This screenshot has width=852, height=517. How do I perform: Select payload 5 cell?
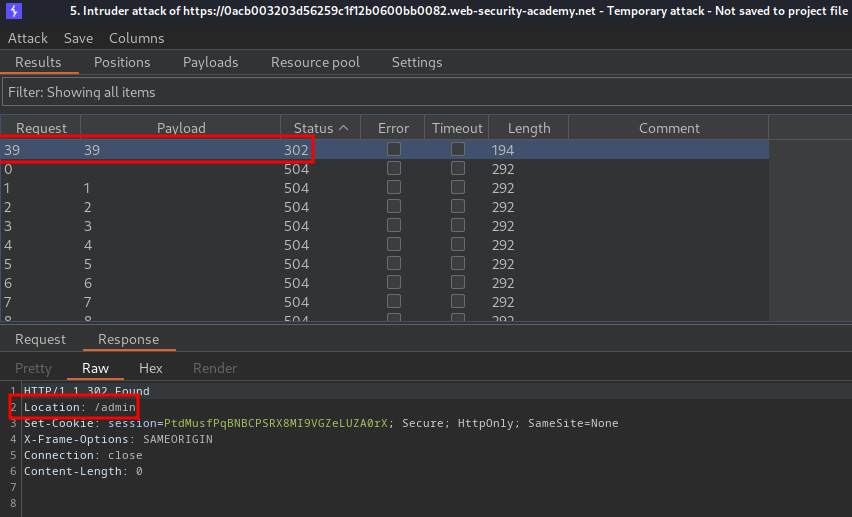point(87,264)
